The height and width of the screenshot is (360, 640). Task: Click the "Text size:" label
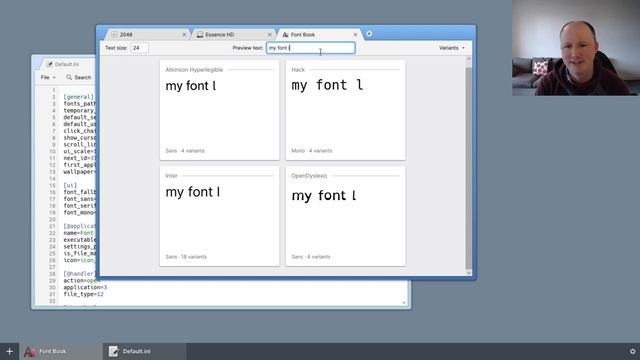pyautogui.click(x=116, y=48)
